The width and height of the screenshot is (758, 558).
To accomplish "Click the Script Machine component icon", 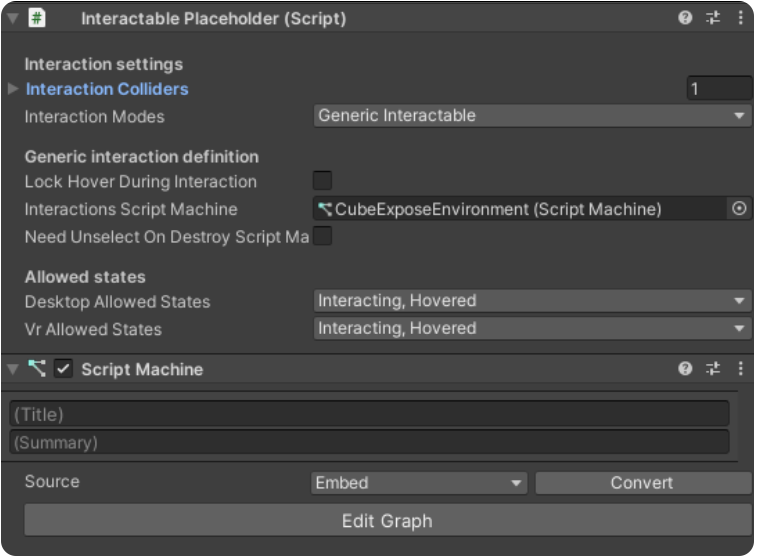I will [x=37, y=369].
